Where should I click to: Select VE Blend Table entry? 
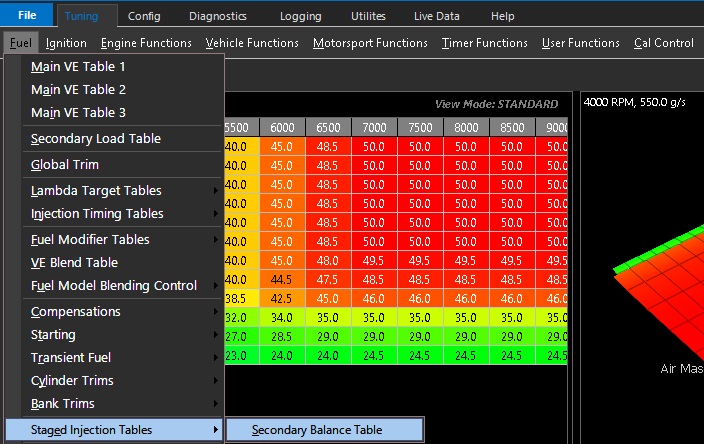point(74,263)
